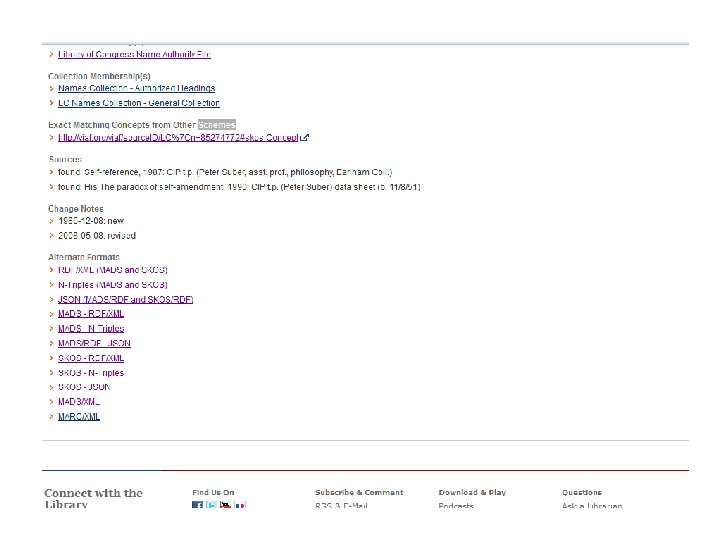Open the Library's Flickr icon
The height and width of the screenshot is (540, 720).
pyautogui.click(x=240, y=505)
